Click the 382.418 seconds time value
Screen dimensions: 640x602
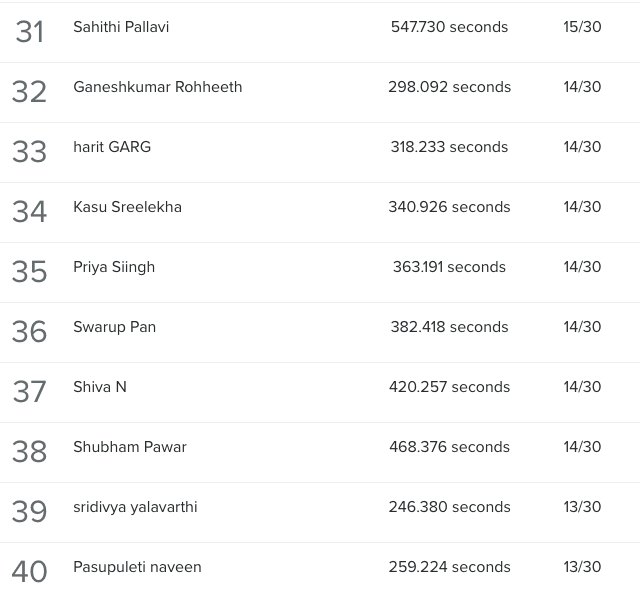click(449, 327)
